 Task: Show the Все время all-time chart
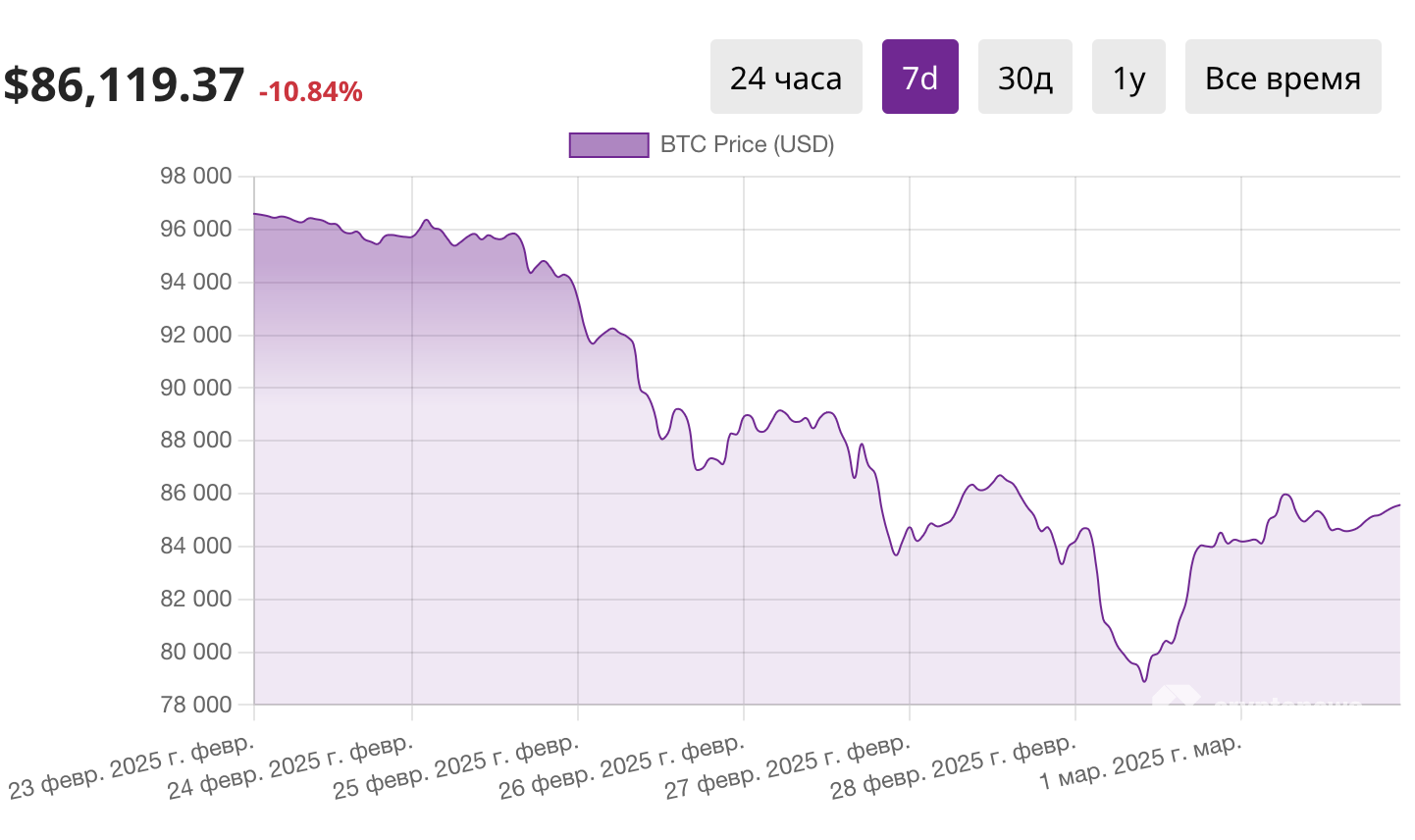pos(1283,76)
